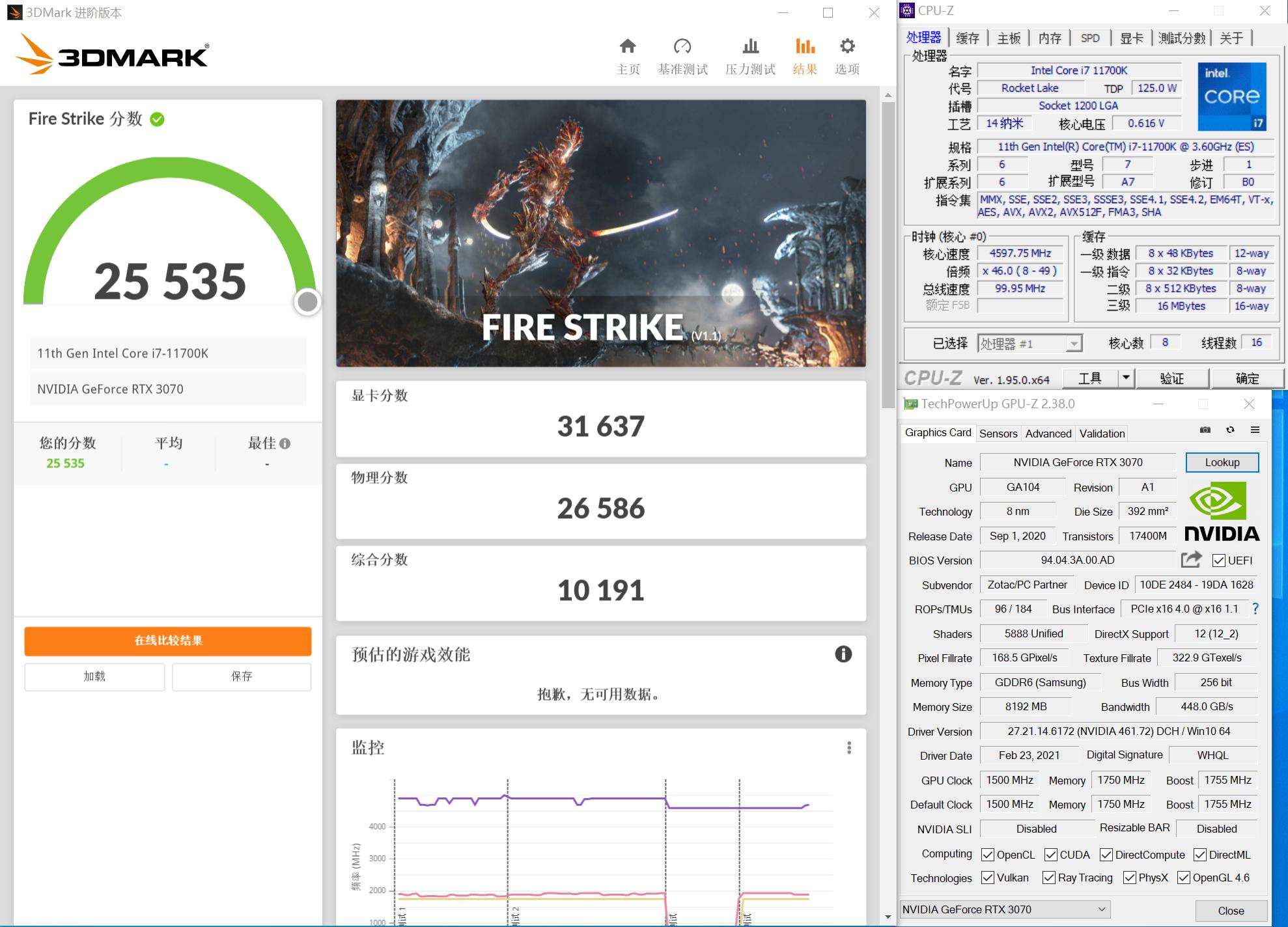Click the orange 在线比较结果 button
The width and height of the screenshot is (1288, 927).
[167, 641]
